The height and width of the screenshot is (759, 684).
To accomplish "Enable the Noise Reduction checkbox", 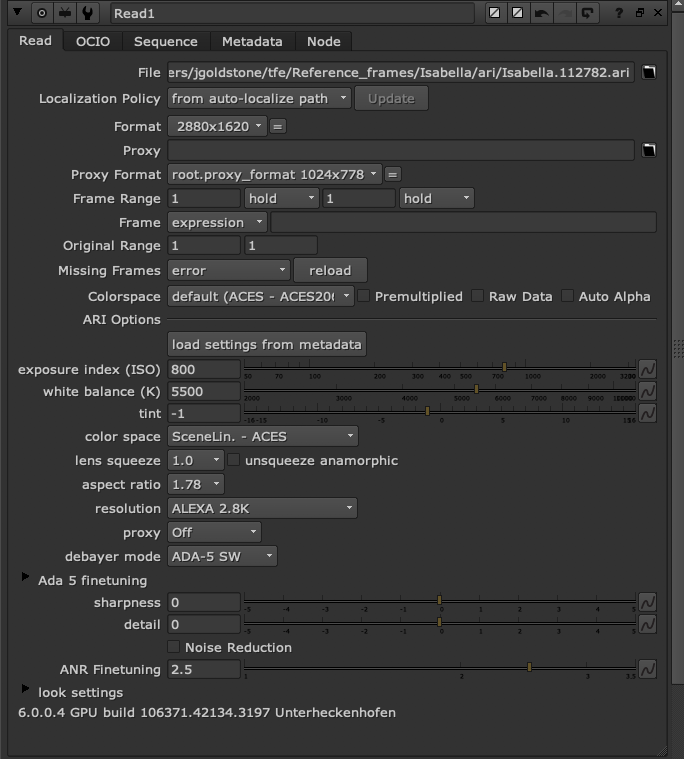I will pos(174,647).
